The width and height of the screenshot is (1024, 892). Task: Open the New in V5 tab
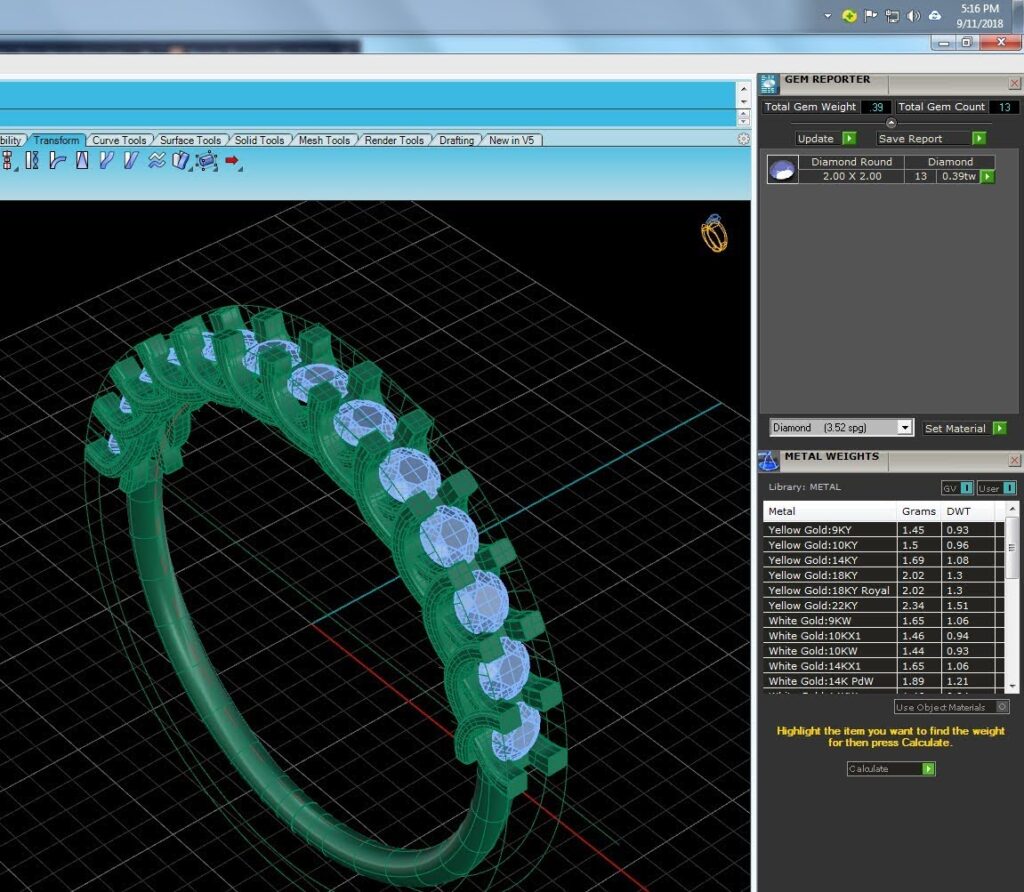(511, 140)
